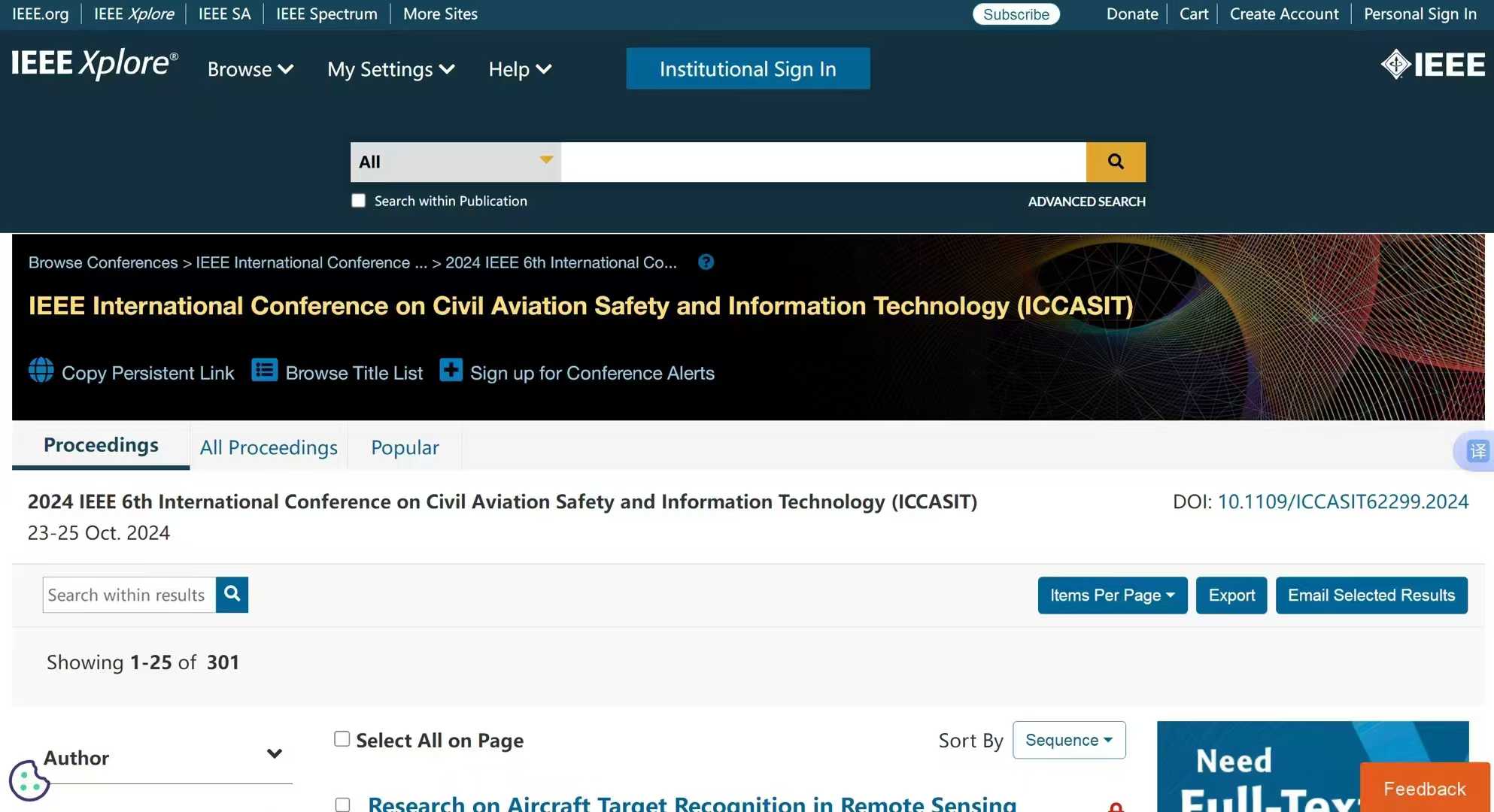Select the Copy Persistent Link globe icon

tap(40, 370)
